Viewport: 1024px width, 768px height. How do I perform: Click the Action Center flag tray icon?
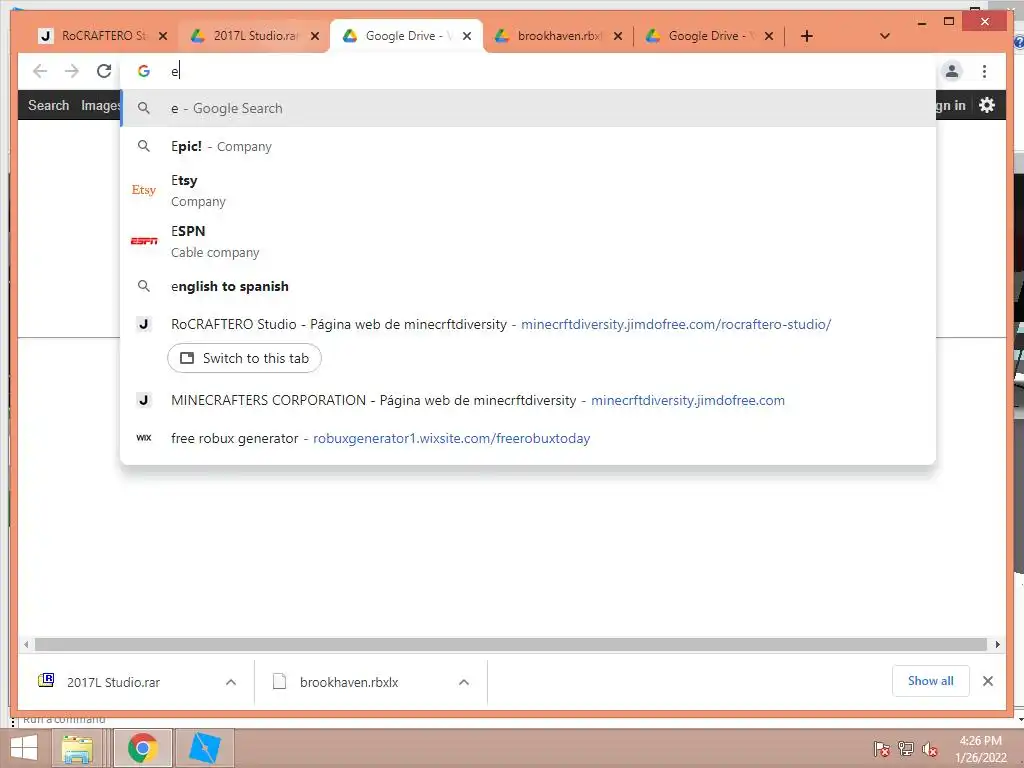point(881,749)
